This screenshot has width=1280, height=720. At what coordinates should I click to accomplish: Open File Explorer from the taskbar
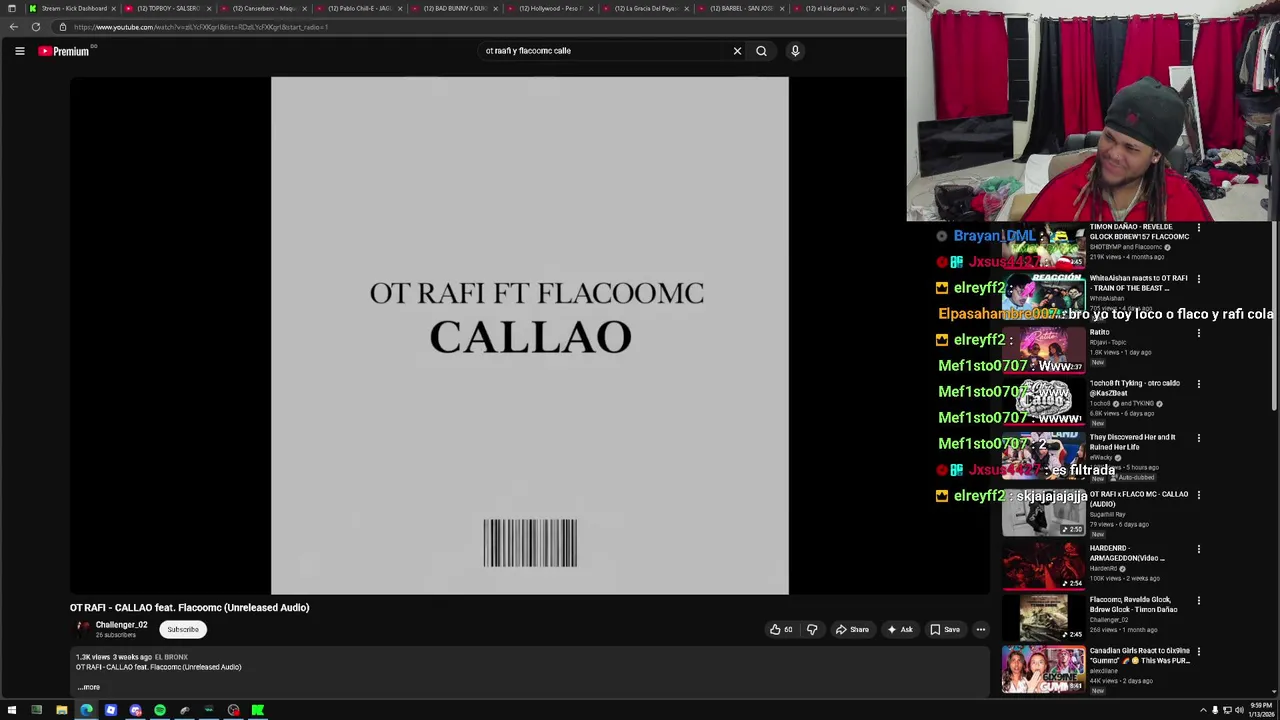tap(61, 710)
